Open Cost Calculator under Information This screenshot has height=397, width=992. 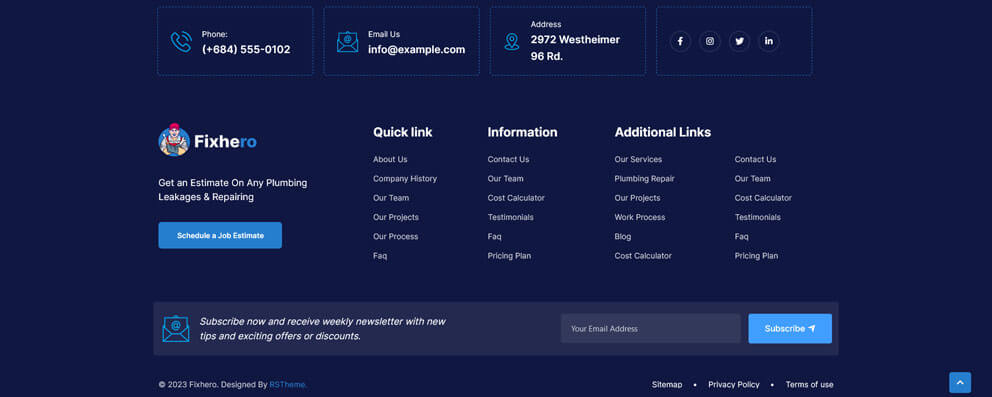click(516, 198)
